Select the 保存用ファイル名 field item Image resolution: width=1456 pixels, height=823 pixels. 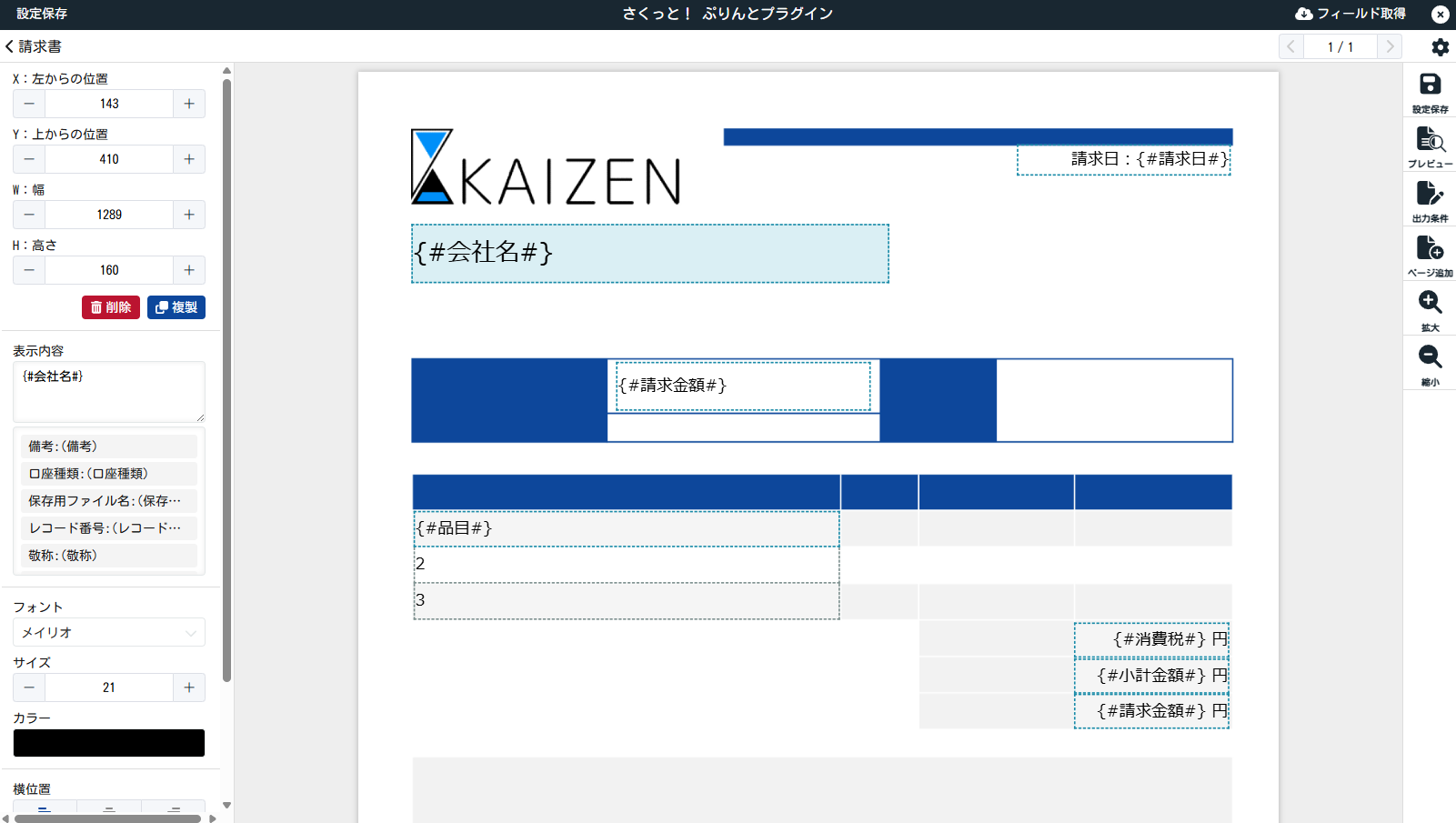pos(109,501)
